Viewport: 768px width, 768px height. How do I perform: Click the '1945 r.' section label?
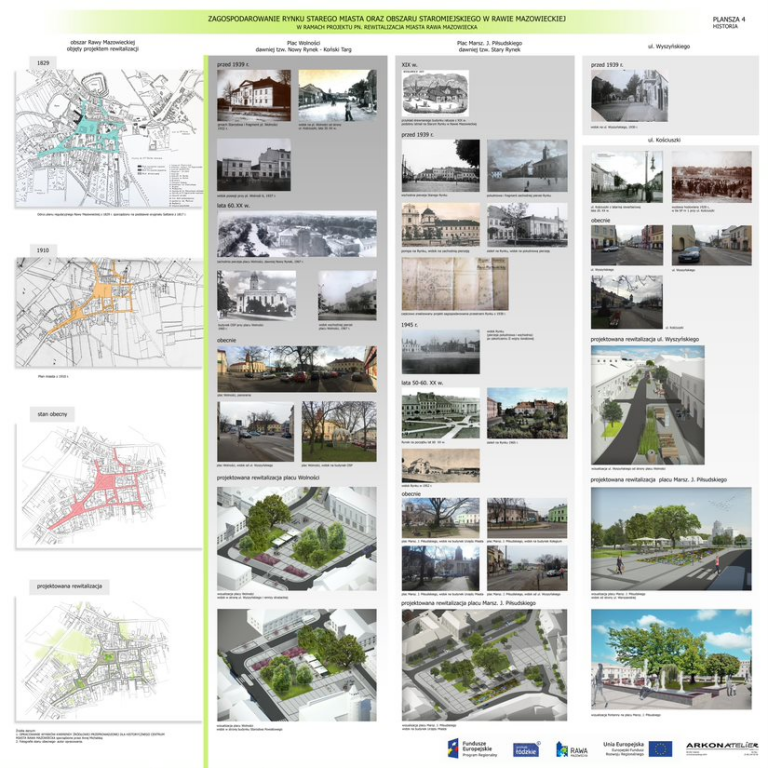408,325
